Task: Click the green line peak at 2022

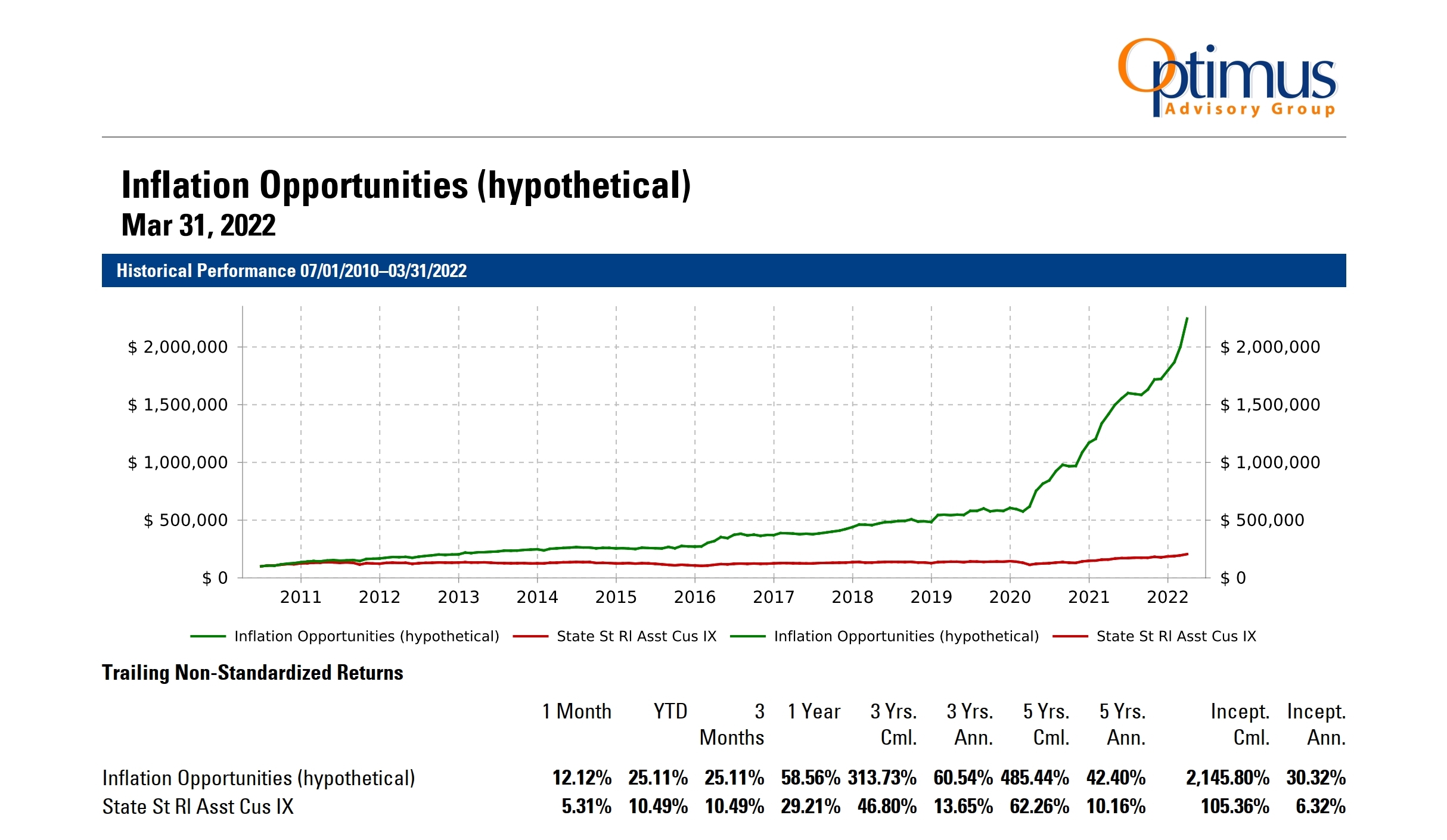Action: pyautogui.click(x=1187, y=319)
